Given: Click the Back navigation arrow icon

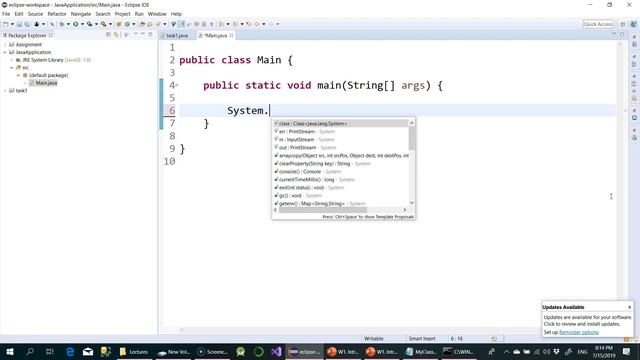Looking at the screenshot, I should (257, 24).
